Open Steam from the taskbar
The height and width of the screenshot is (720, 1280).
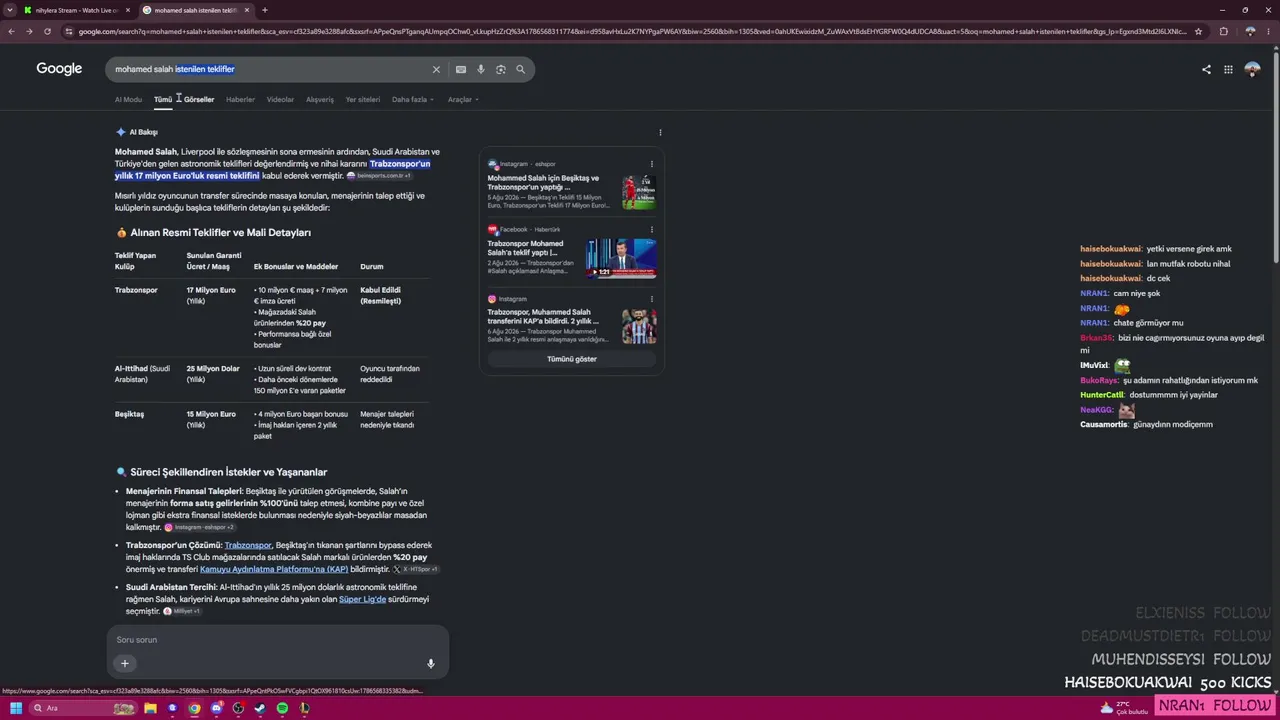(x=260, y=708)
